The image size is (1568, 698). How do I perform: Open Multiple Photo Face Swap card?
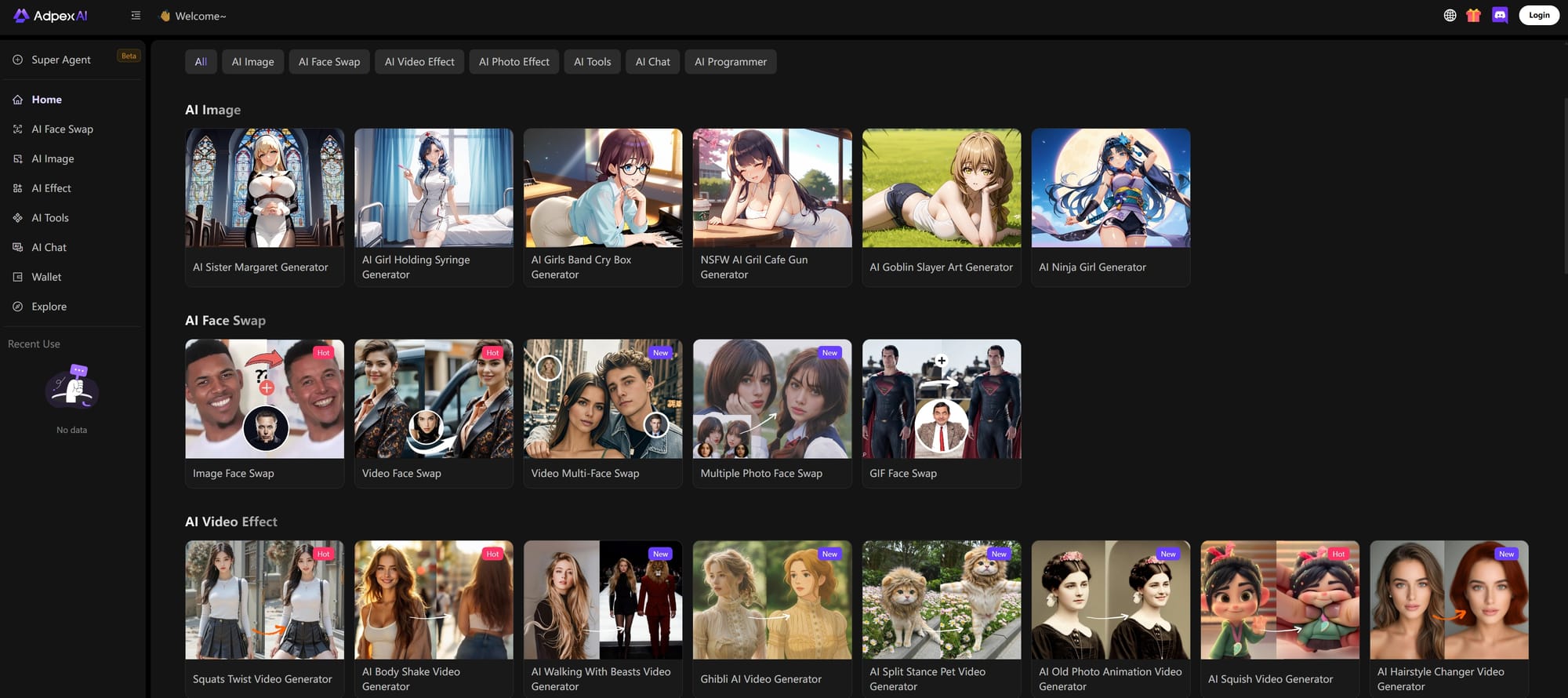[772, 413]
